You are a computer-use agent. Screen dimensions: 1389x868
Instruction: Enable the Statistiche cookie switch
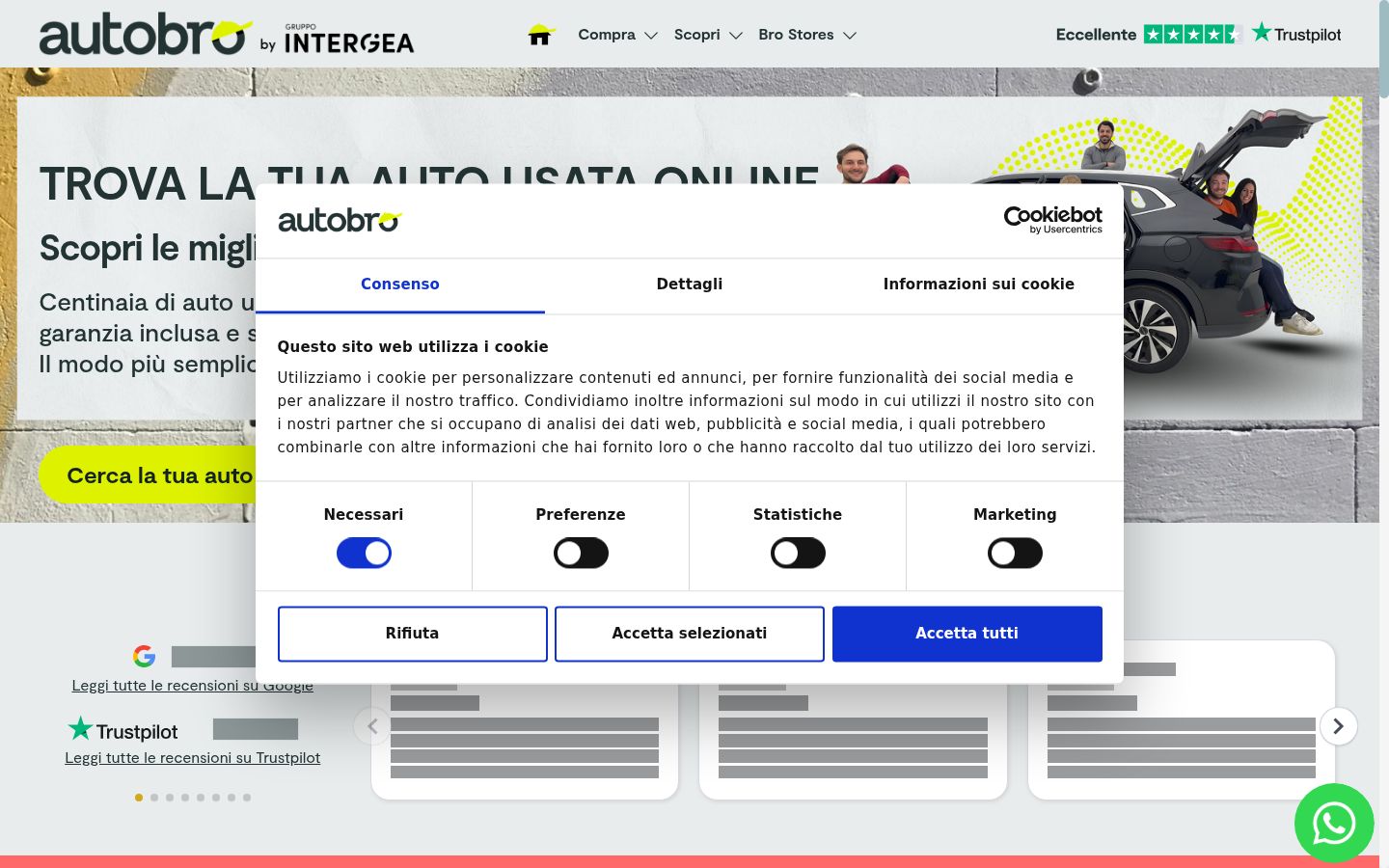(x=798, y=554)
